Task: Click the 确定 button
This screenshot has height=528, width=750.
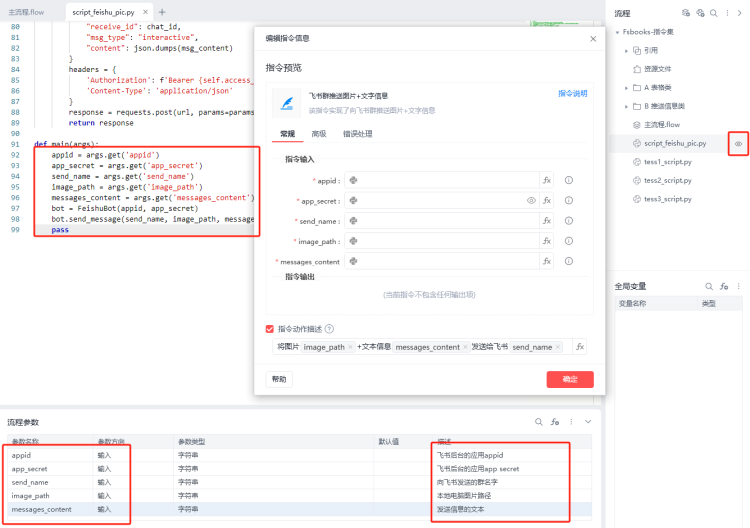Action: (570, 379)
